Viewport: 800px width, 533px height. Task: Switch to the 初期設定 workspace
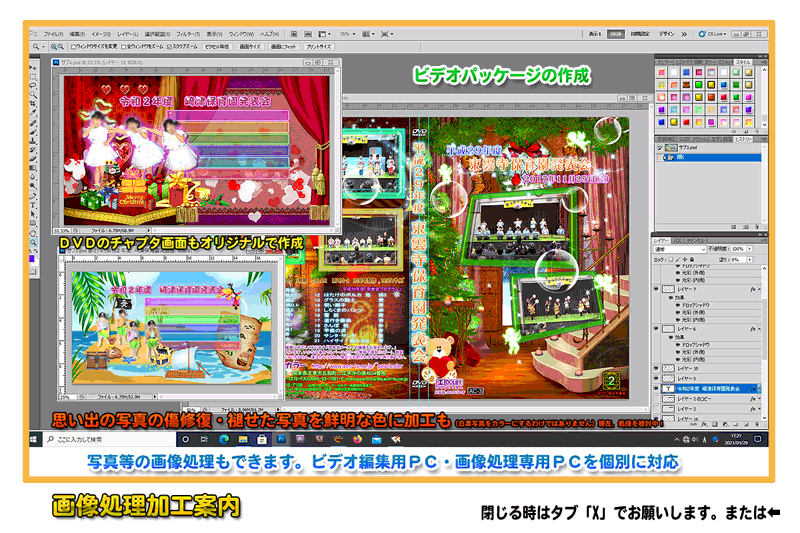640,34
